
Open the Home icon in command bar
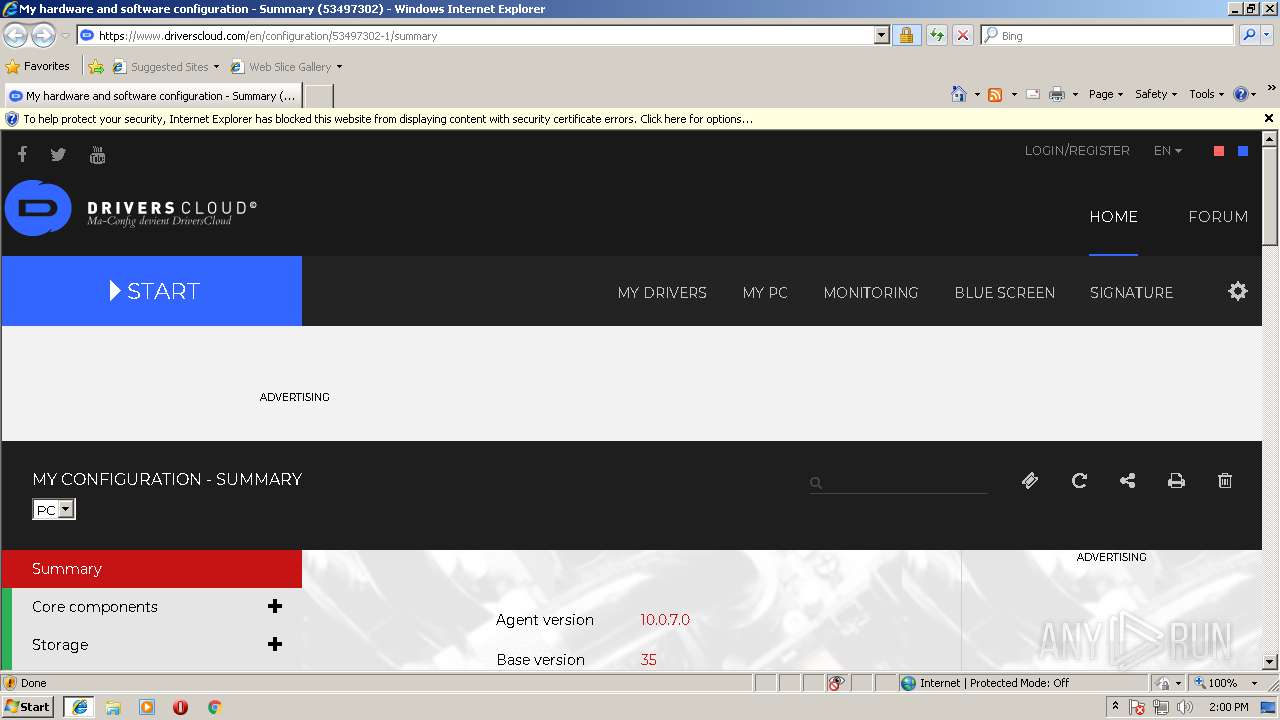[959, 94]
